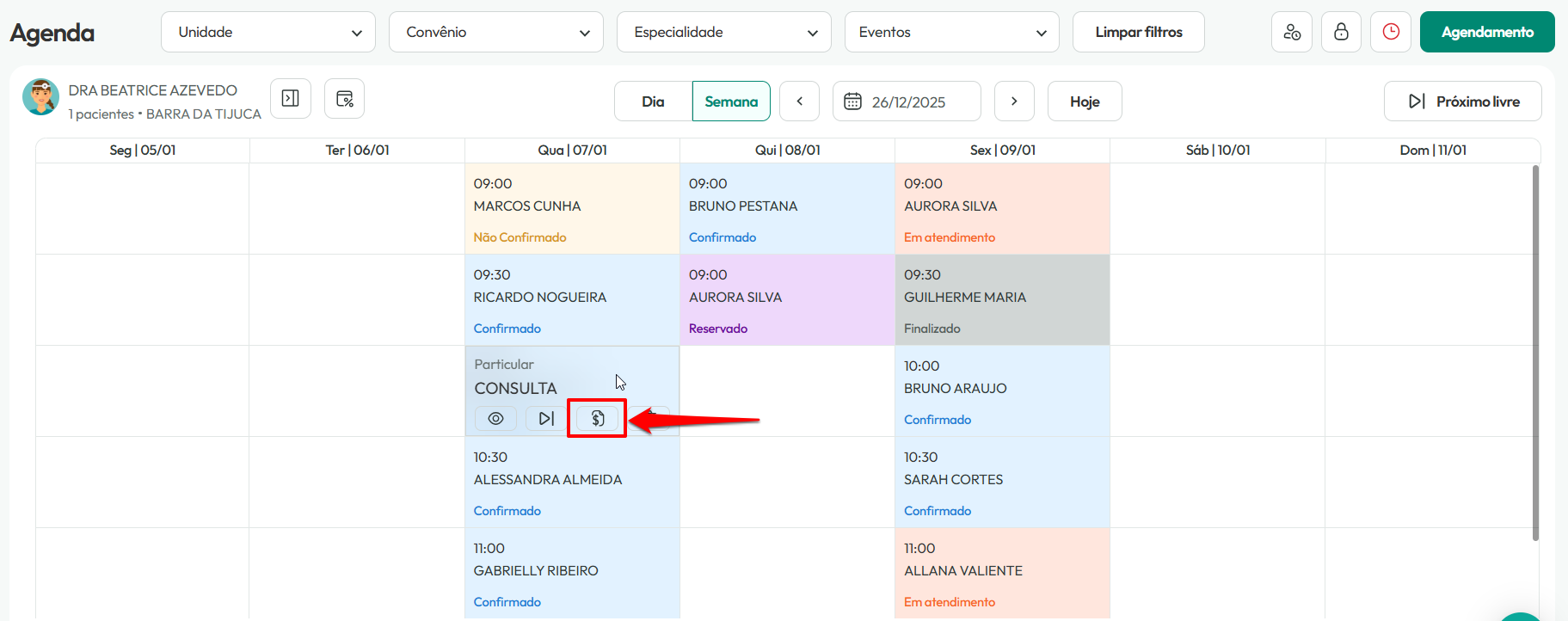Toggle the side panel icon beside doctor name
This screenshot has width=1568, height=621.
pos(291,98)
